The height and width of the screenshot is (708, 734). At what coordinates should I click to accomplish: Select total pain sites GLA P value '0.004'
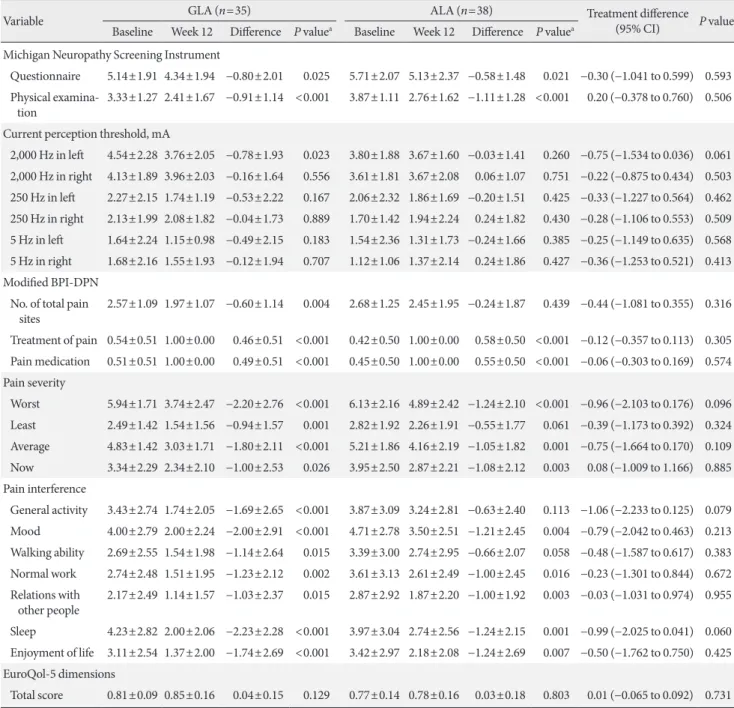[316, 303]
